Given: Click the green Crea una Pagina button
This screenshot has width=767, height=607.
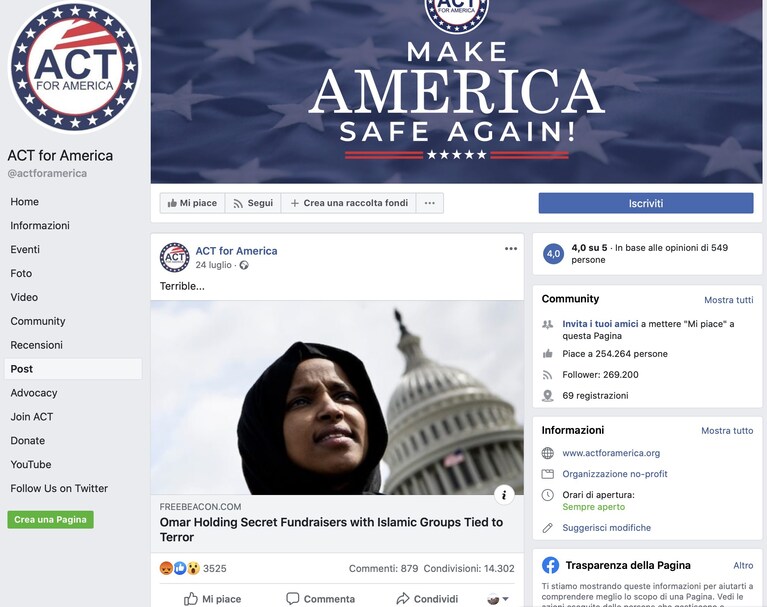Looking at the screenshot, I should click(x=50, y=519).
